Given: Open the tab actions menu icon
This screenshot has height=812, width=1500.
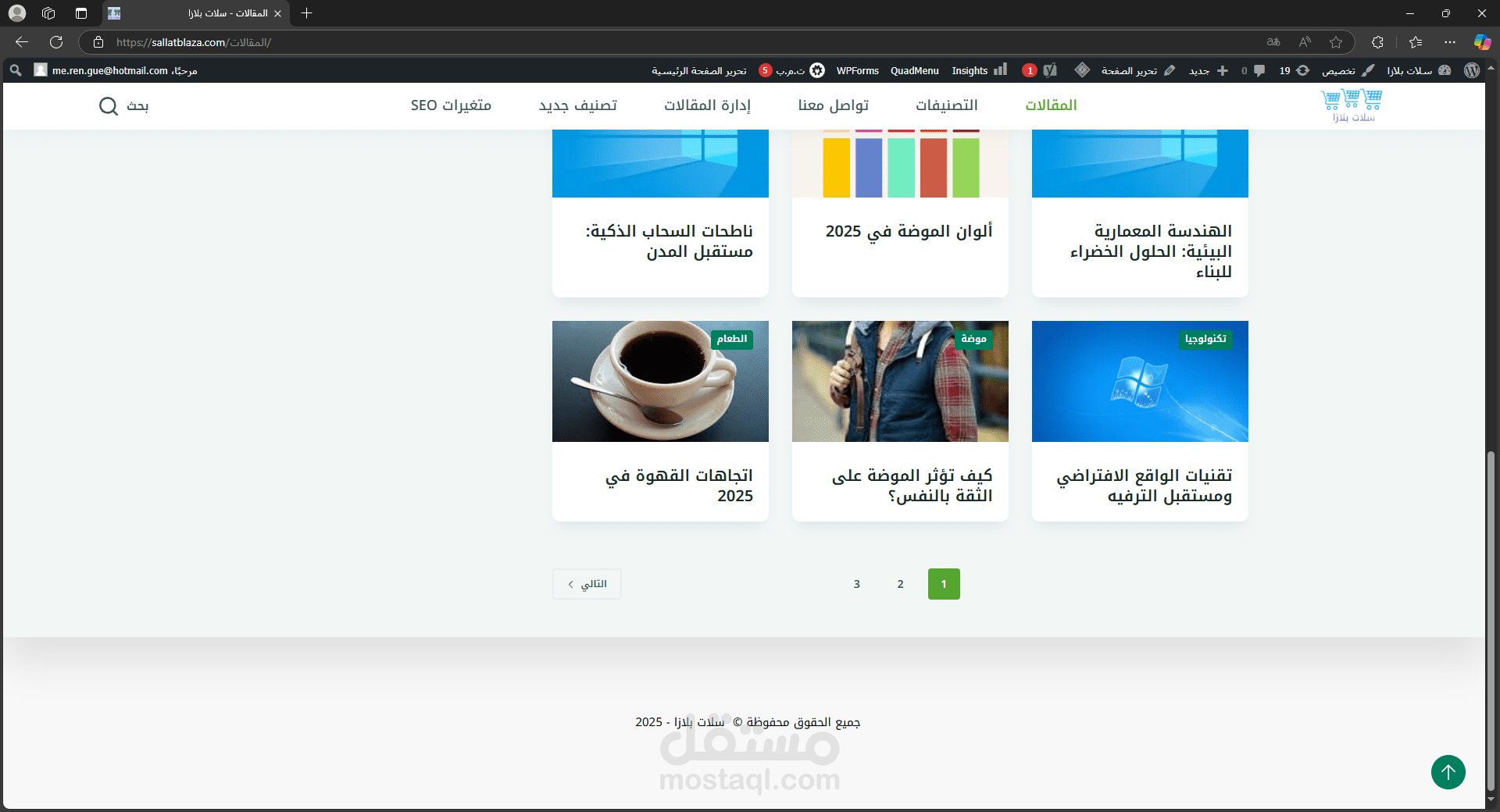Looking at the screenshot, I should (x=81, y=13).
